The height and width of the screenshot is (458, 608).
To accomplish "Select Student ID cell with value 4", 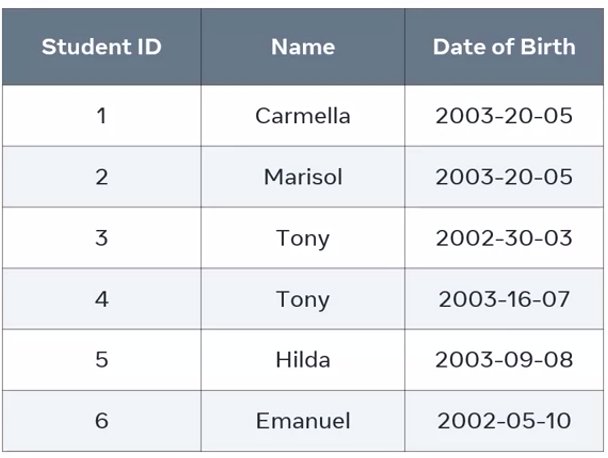I will [101, 298].
